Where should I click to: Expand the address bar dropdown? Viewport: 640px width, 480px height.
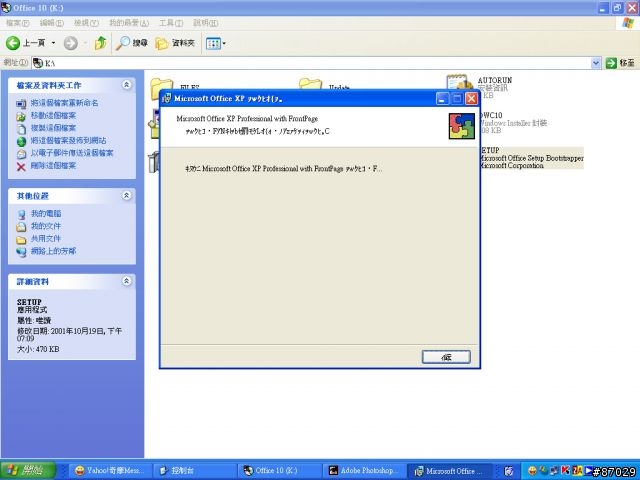(x=596, y=63)
